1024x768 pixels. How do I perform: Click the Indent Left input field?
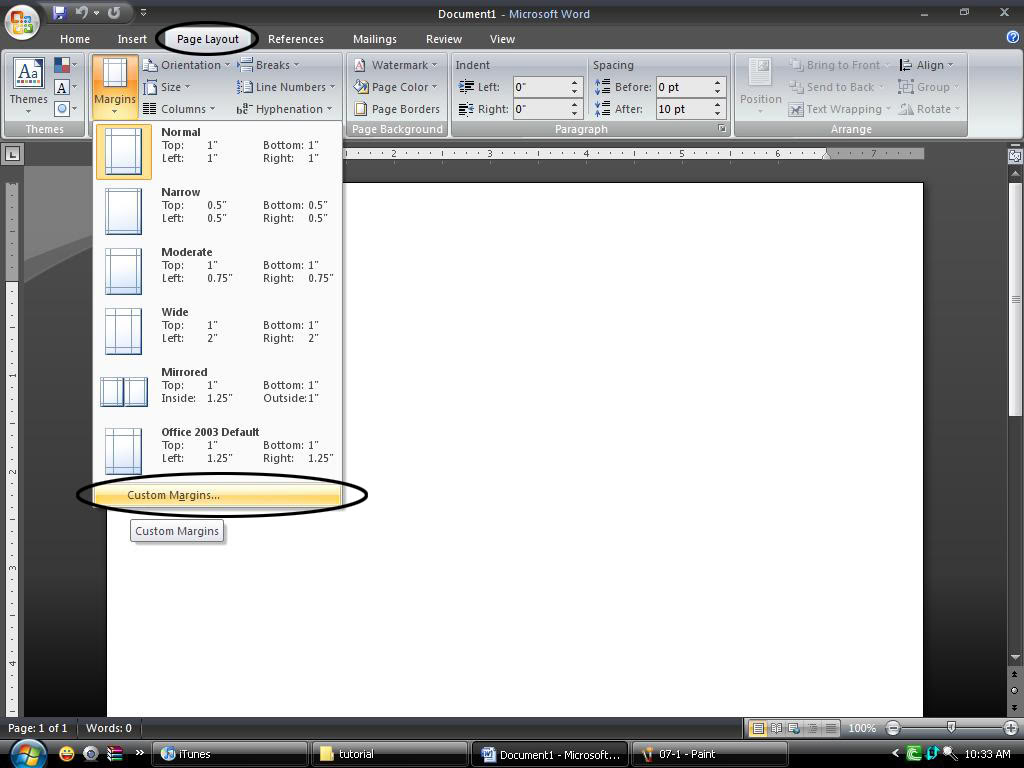click(x=541, y=87)
